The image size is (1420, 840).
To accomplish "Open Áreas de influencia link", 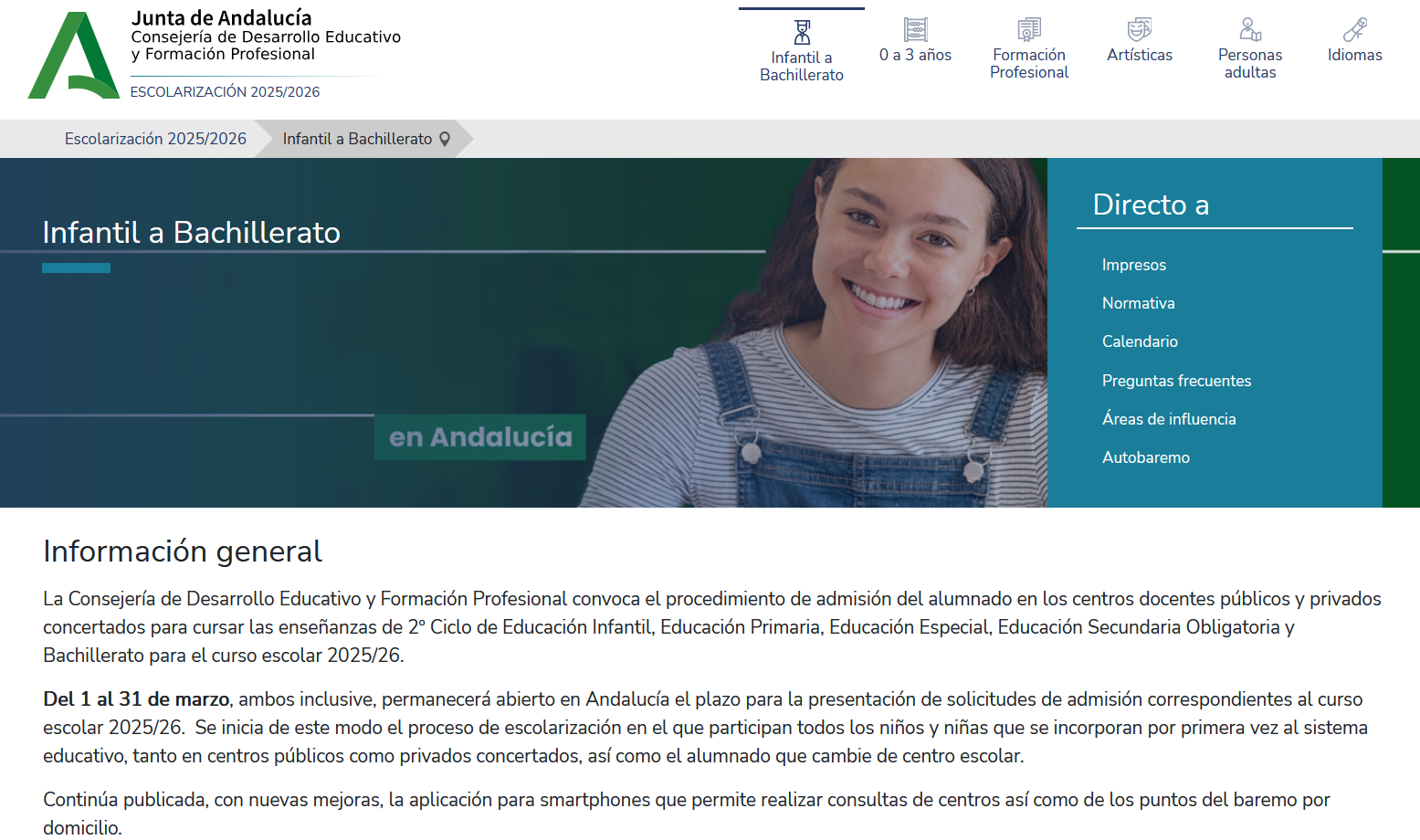I will (1169, 419).
